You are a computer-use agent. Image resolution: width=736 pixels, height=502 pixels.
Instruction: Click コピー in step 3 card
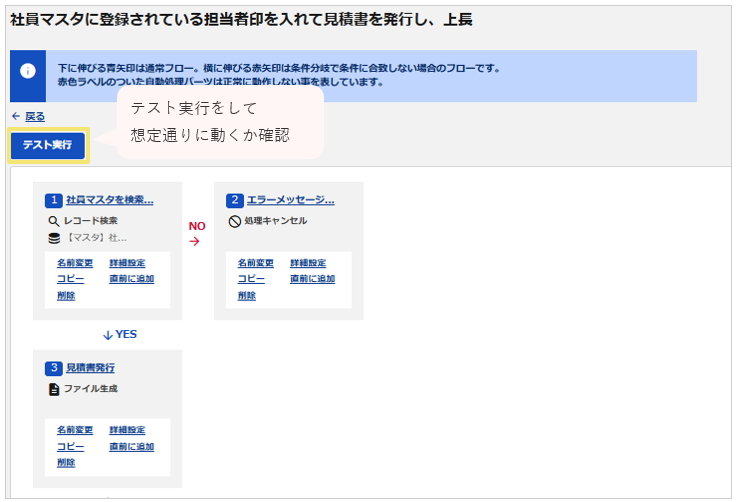point(70,447)
